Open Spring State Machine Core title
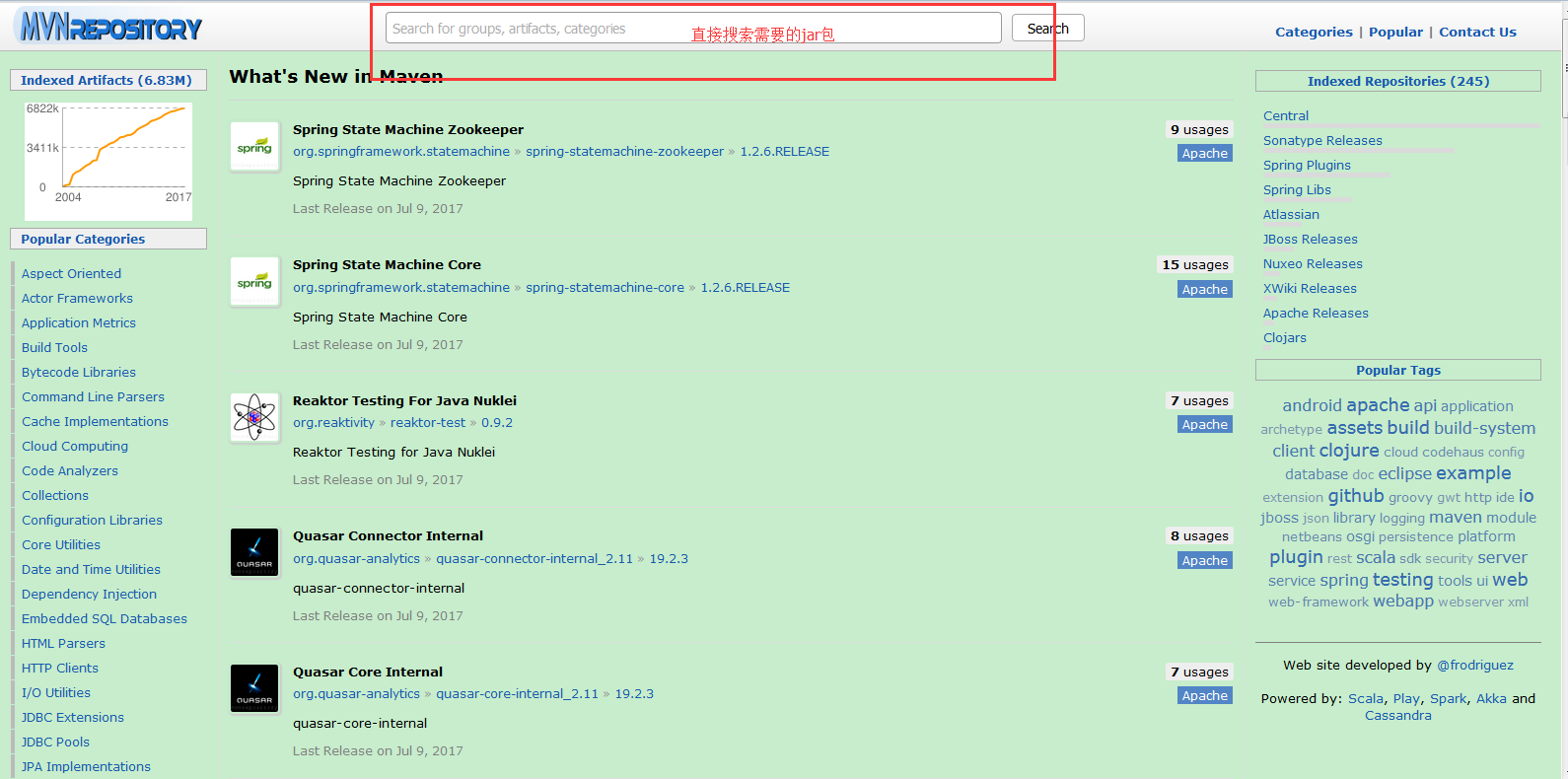Viewport: 1568px width, 779px height. 387,264
